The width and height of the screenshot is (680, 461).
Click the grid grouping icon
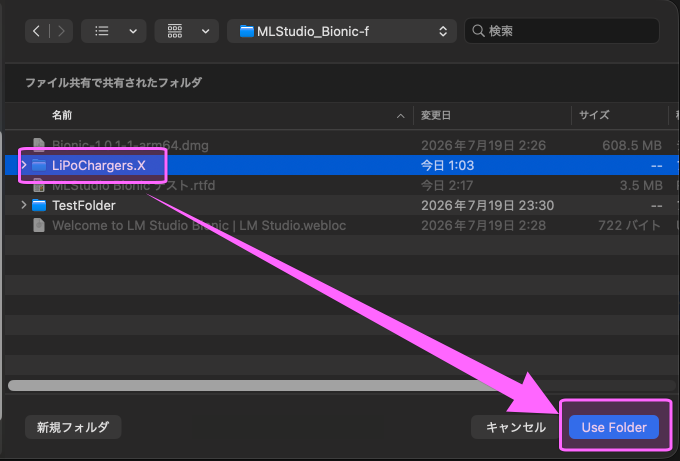click(x=175, y=31)
